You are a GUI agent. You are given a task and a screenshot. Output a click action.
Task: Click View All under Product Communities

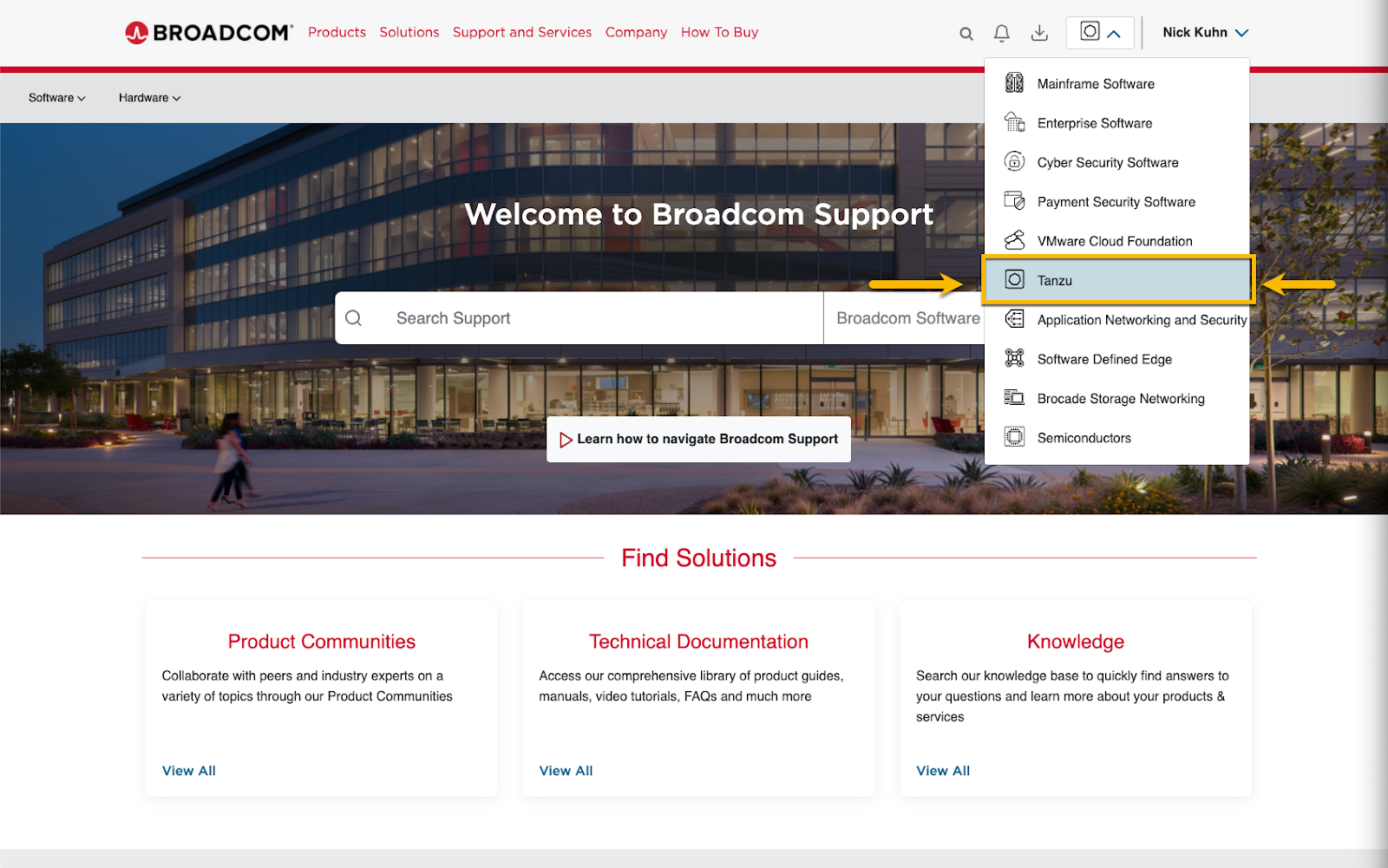point(188,771)
